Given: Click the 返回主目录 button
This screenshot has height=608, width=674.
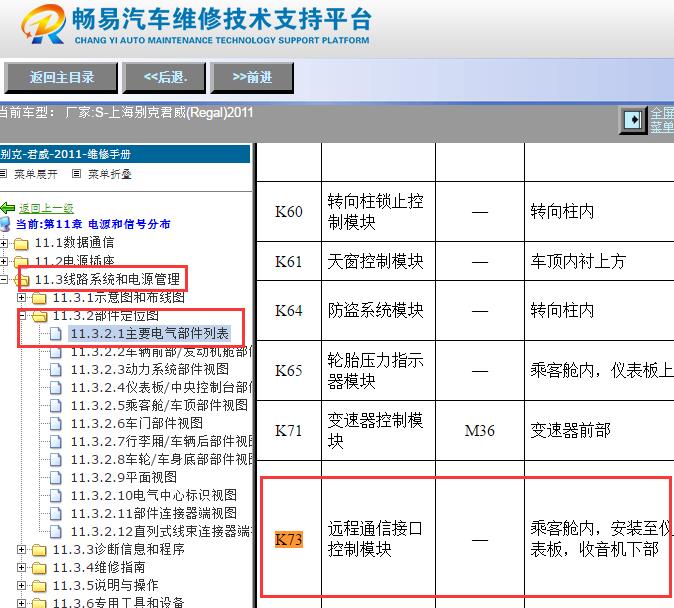Looking at the screenshot, I should click(x=61, y=77).
